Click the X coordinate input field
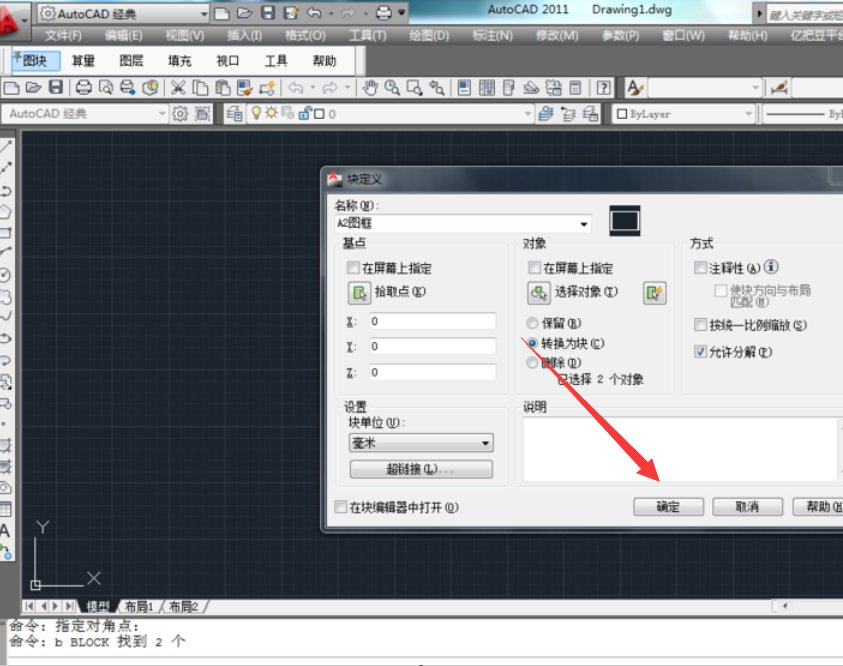The width and height of the screenshot is (843, 666). point(431,321)
